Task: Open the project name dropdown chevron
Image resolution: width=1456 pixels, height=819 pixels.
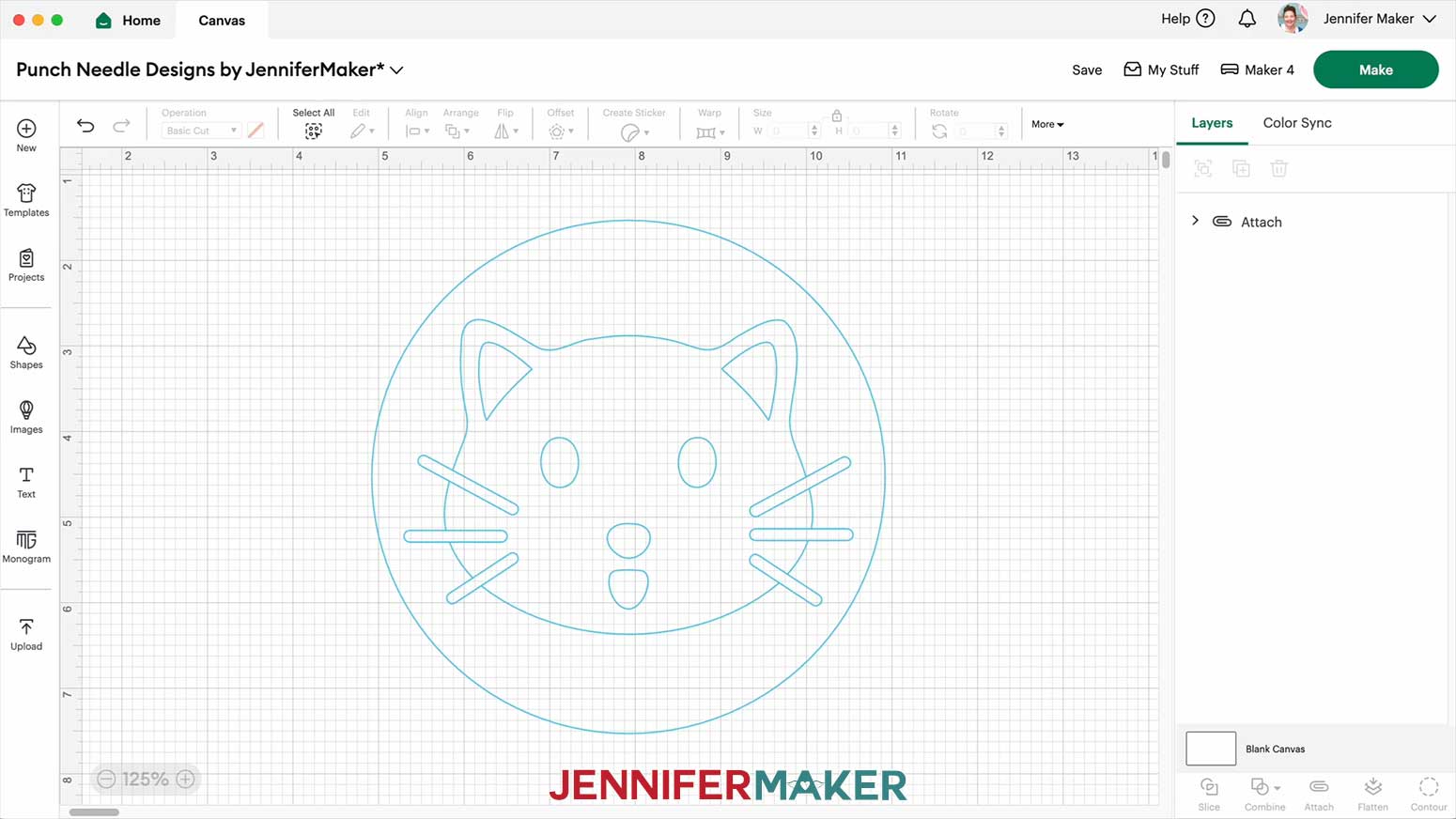Action: (397, 70)
